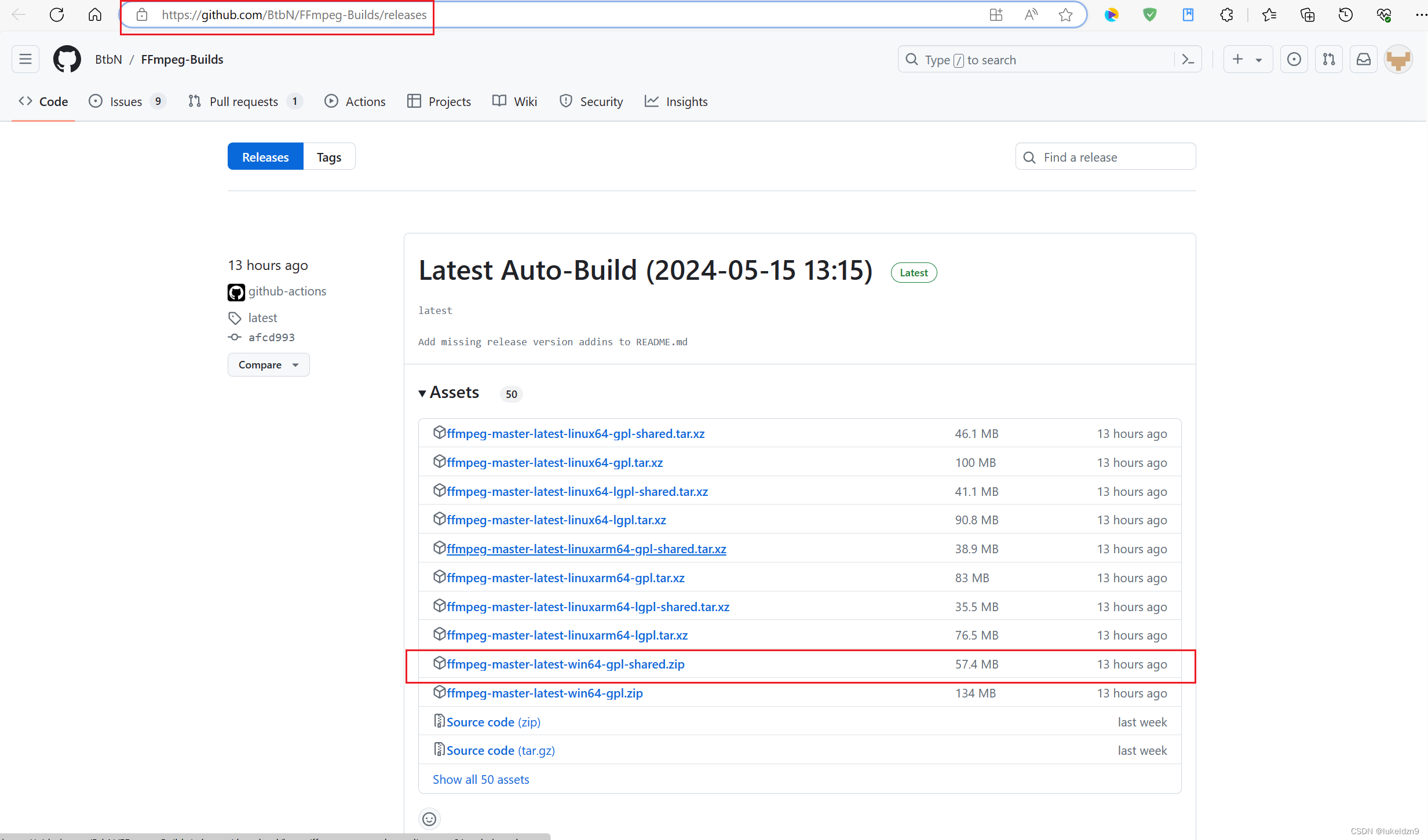1428x840 pixels.
Task: Open browser history icon
Action: click(x=1346, y=14)
